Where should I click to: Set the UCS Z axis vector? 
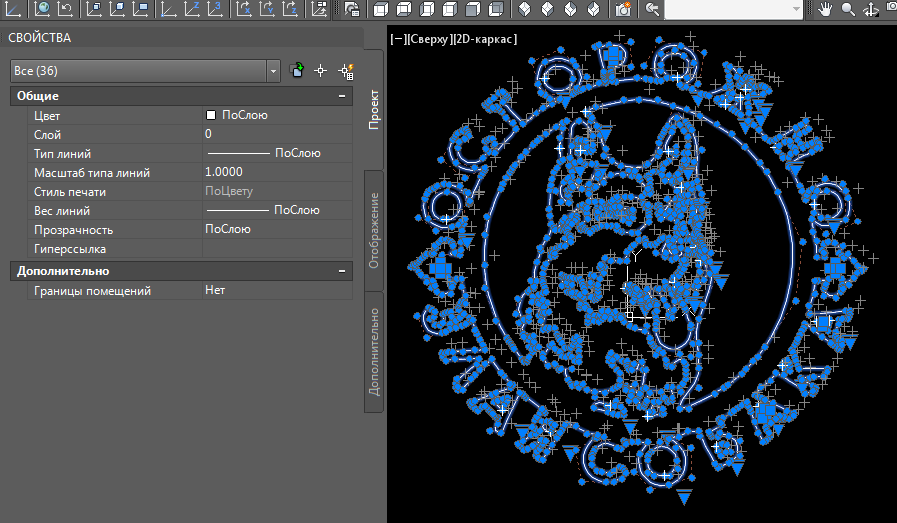point(192,9)
